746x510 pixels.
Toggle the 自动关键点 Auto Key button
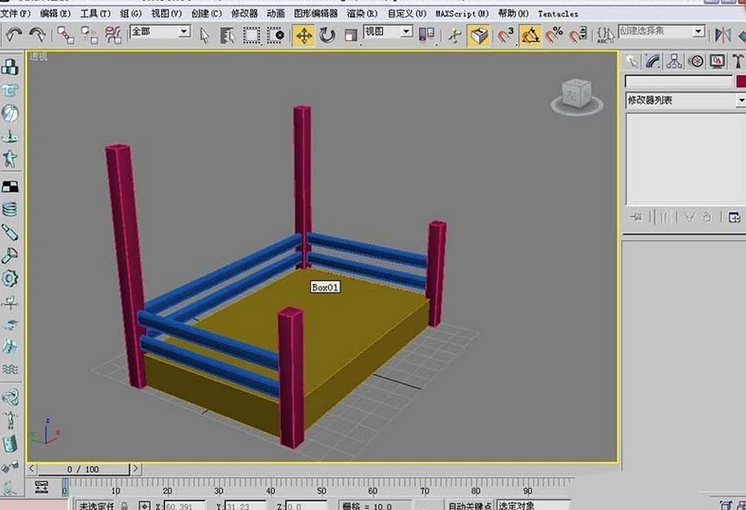tap(469, 506)
